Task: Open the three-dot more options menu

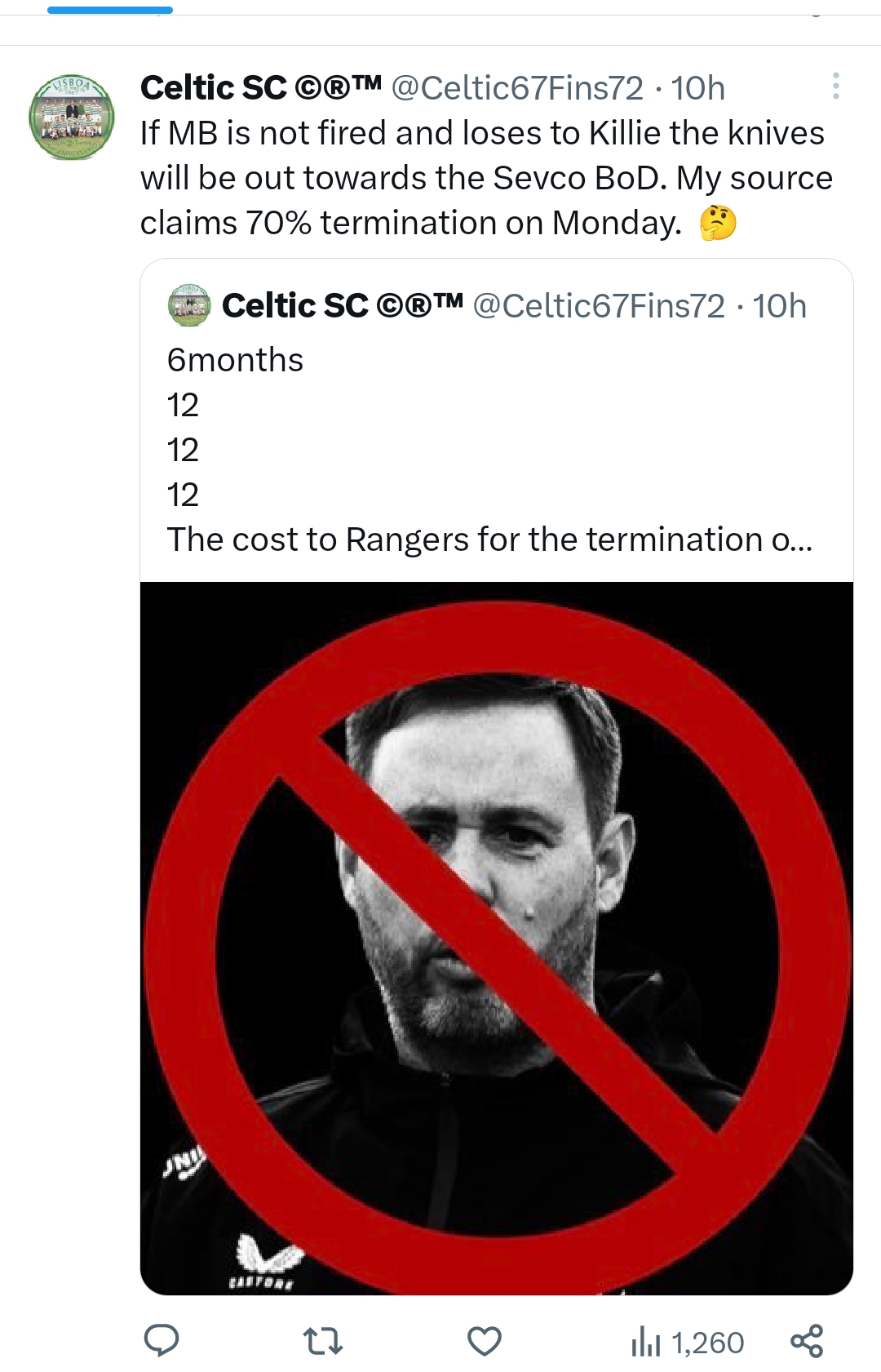Action: tap(835, 86)
